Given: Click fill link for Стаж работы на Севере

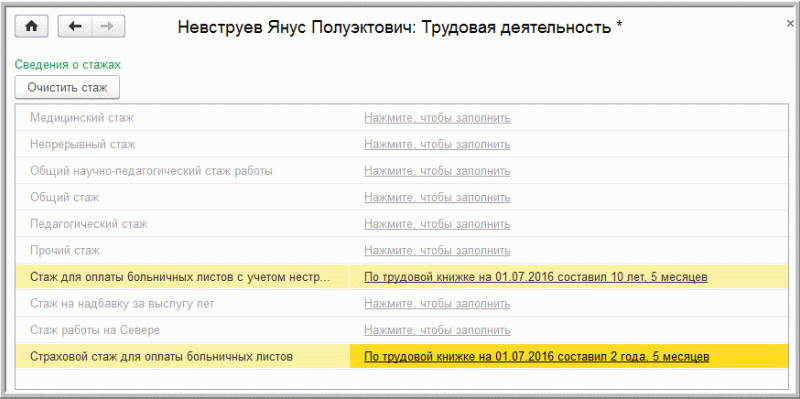Looking at the screenshot, I should pyautogui.click(x=437, y=330).
